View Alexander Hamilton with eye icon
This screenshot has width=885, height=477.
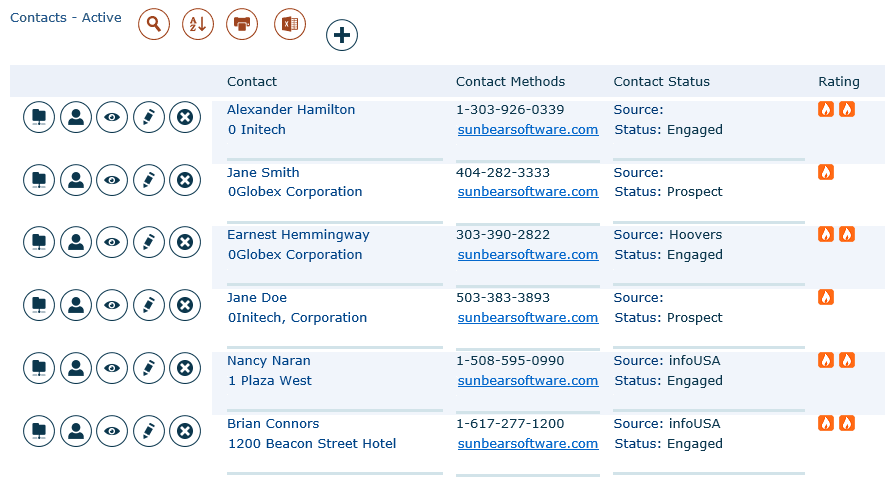pos(112,117)
